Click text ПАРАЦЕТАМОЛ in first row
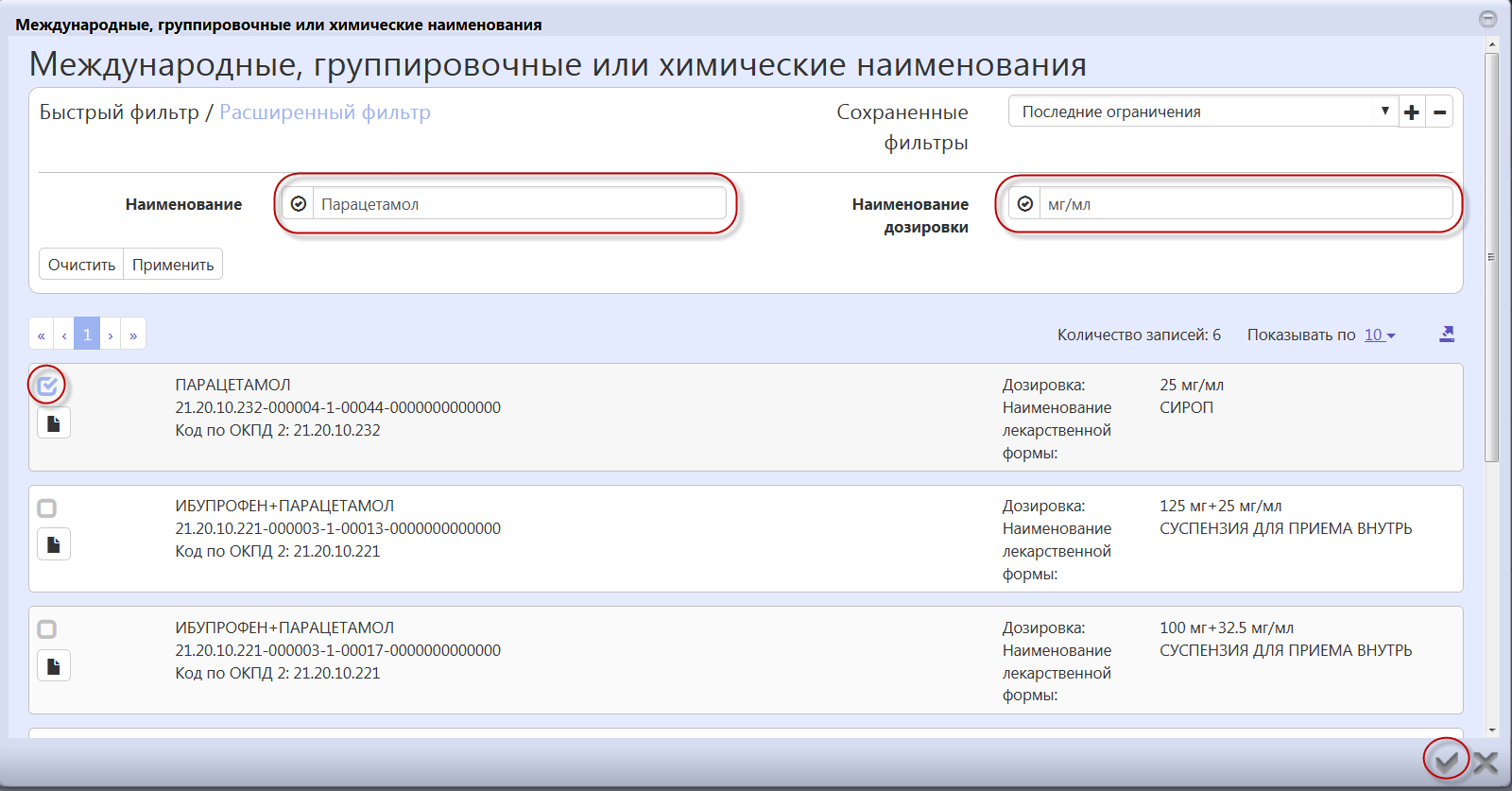 [x=232, y=385]
